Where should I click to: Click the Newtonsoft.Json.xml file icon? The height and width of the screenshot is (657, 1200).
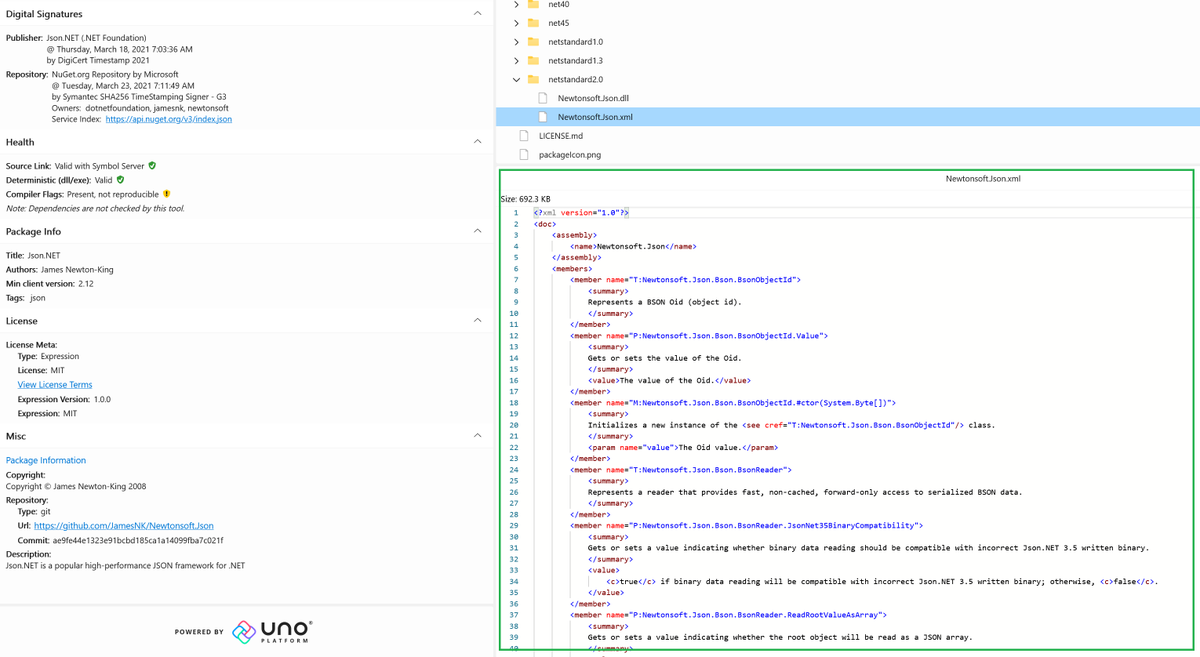coord(543,117)
